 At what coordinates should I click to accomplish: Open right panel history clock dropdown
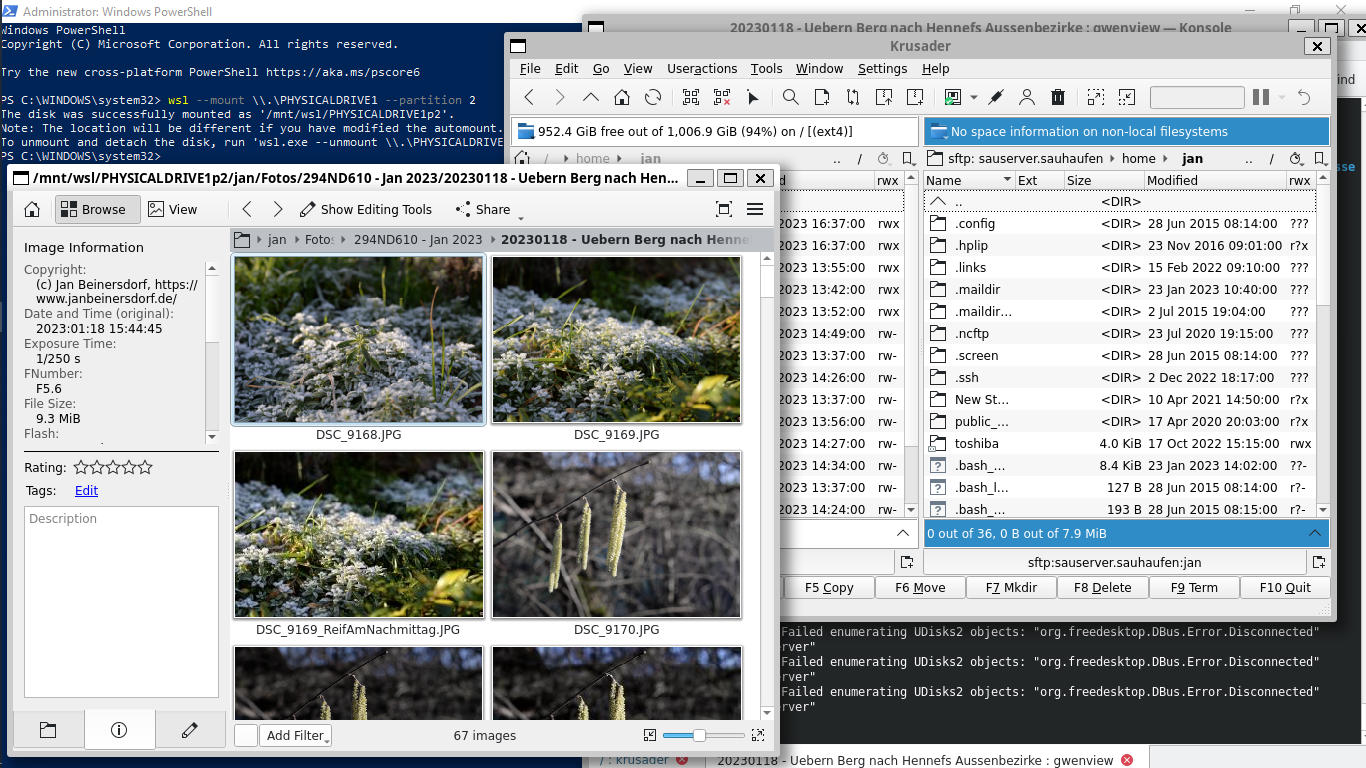point(1297,158)
